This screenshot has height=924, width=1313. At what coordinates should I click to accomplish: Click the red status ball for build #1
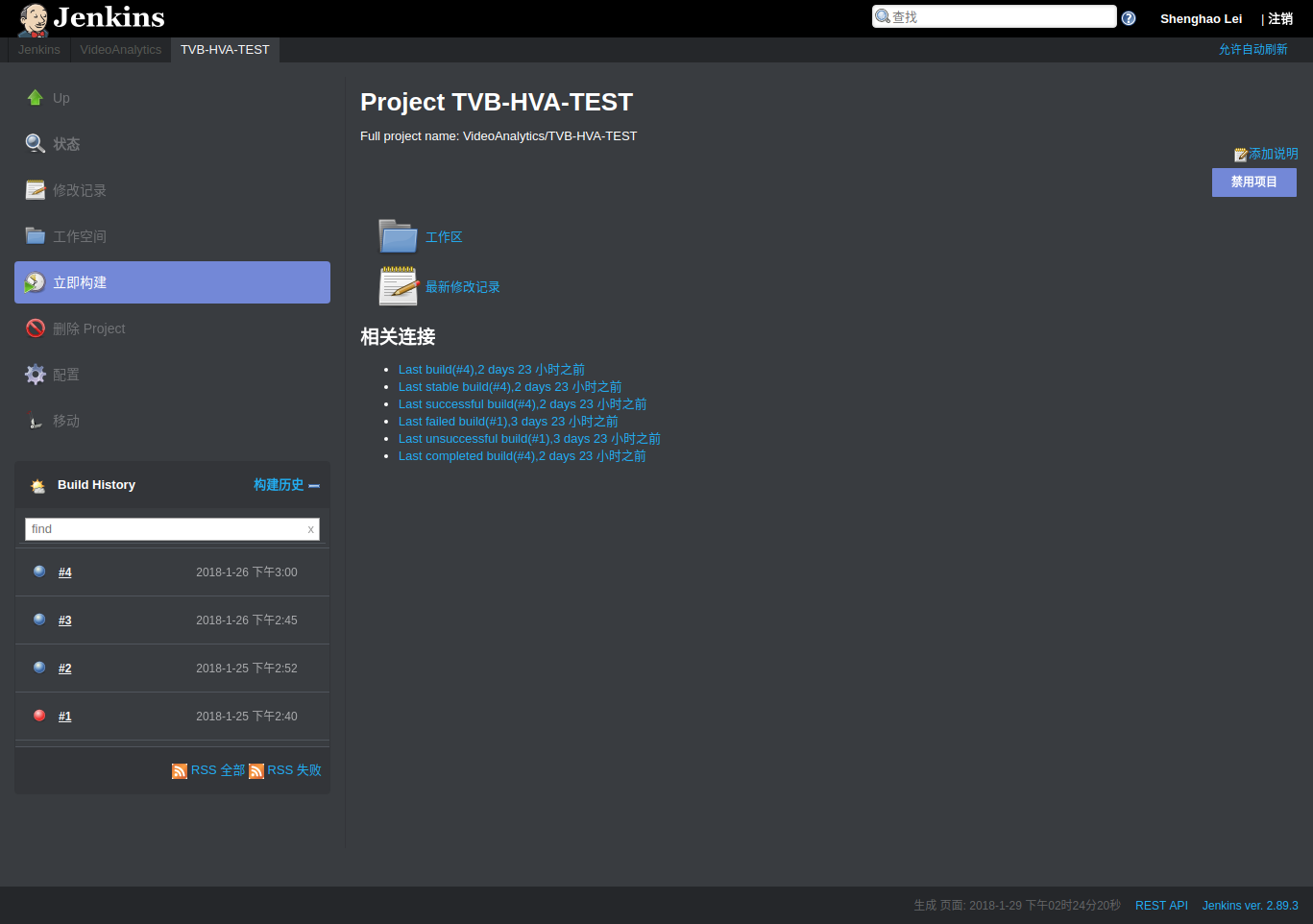pos(39,716)
